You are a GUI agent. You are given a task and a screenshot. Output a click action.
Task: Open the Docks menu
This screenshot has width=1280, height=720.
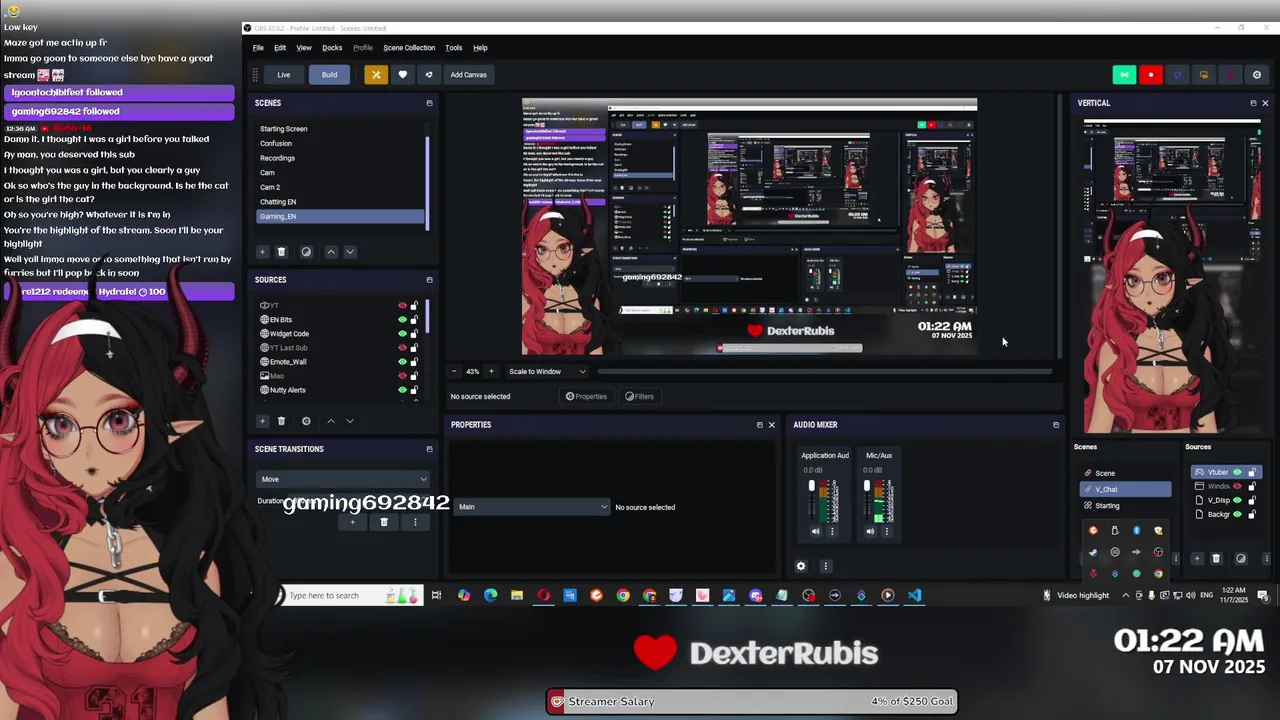[332, 48]
